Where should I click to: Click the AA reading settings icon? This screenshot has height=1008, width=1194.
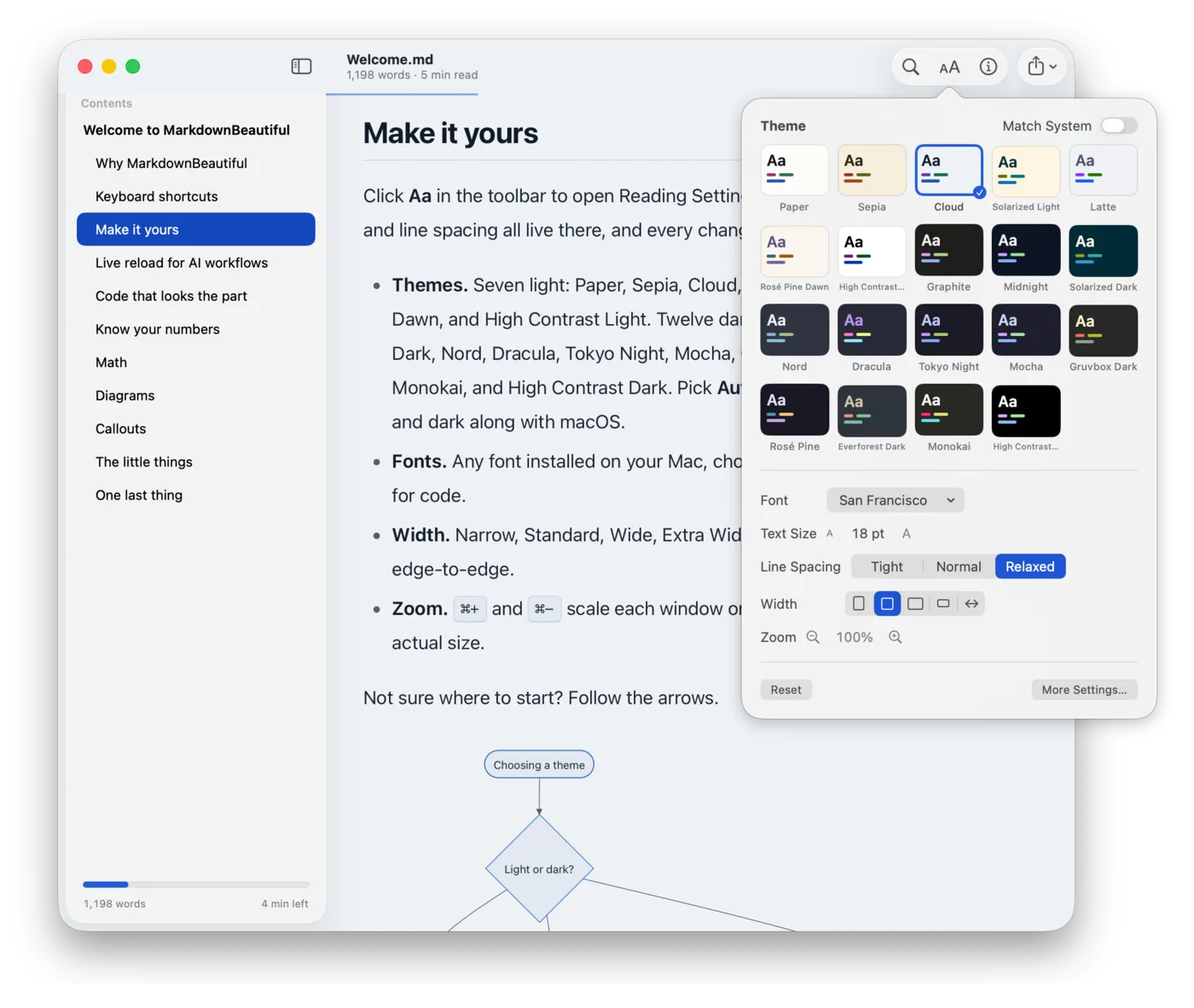949,67
